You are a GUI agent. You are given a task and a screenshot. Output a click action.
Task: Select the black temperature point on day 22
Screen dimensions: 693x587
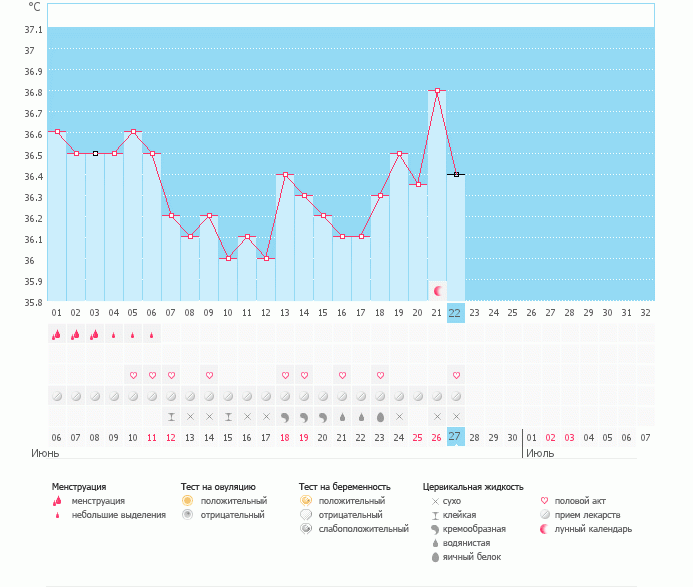tap(456, 174)
